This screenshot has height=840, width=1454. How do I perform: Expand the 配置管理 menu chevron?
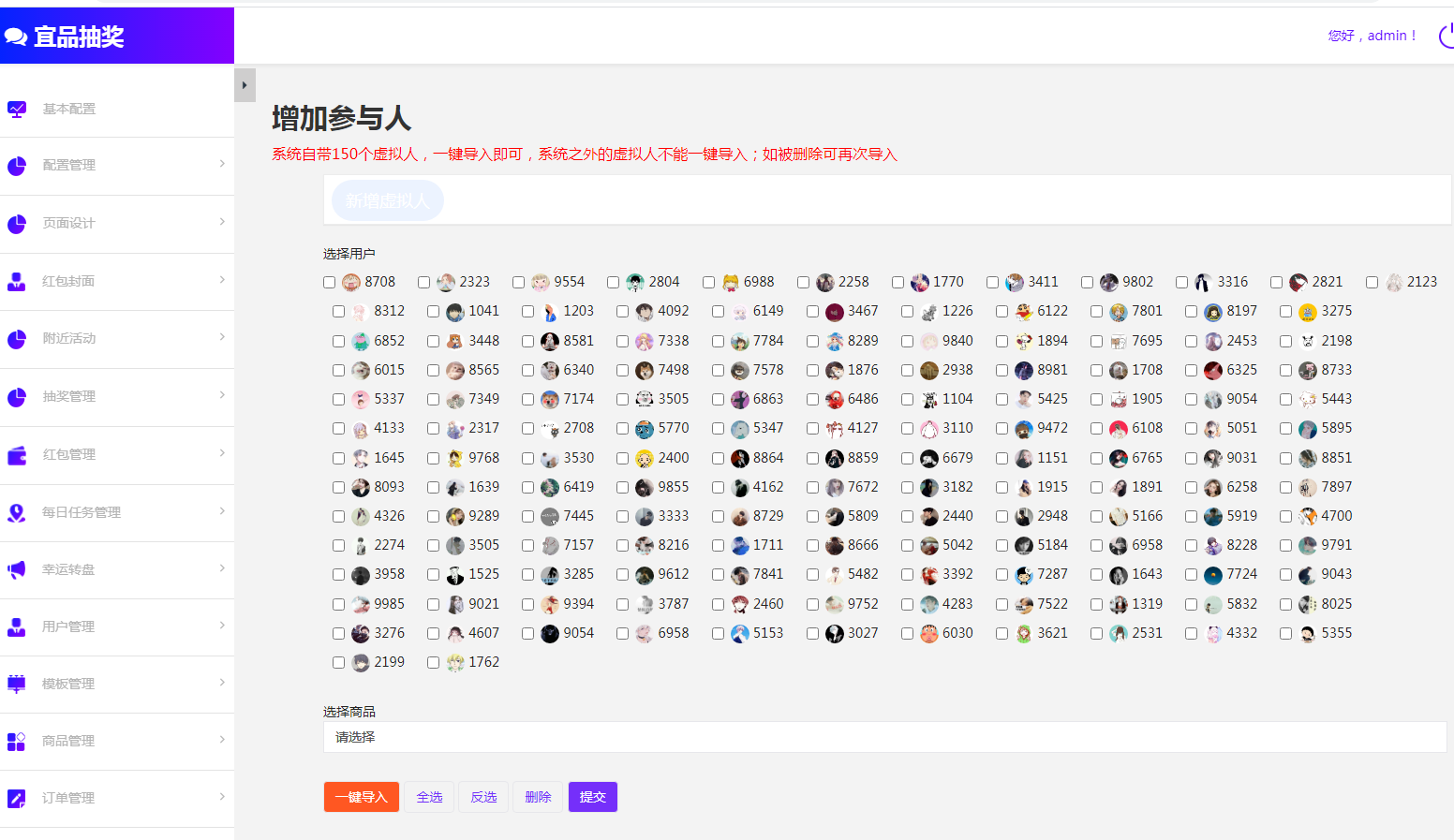click(222, 163)
